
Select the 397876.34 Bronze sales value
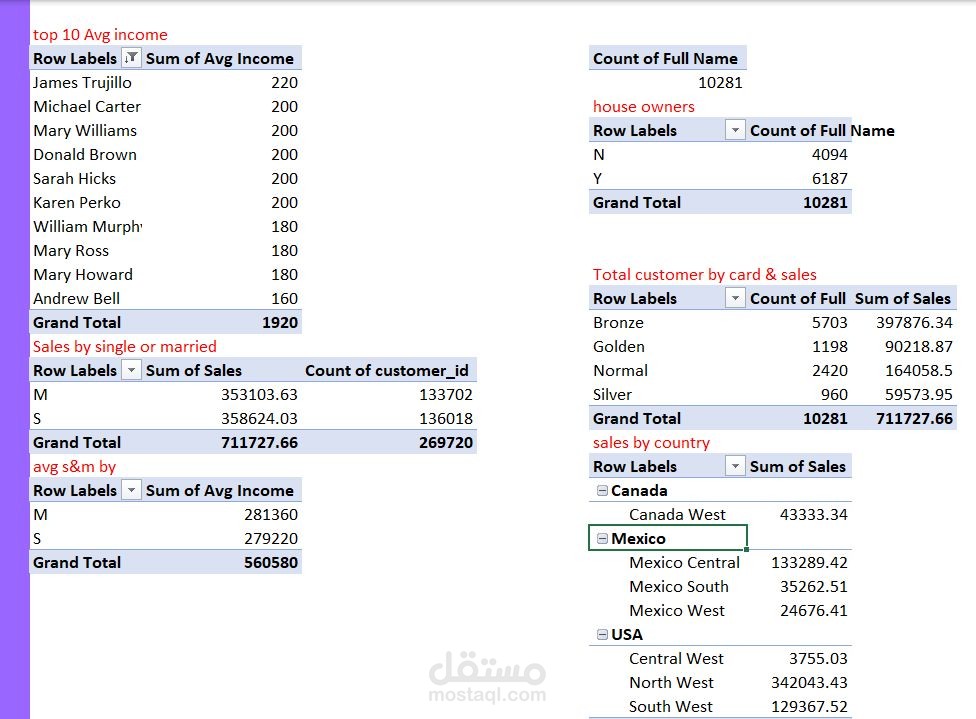(914, 322)
